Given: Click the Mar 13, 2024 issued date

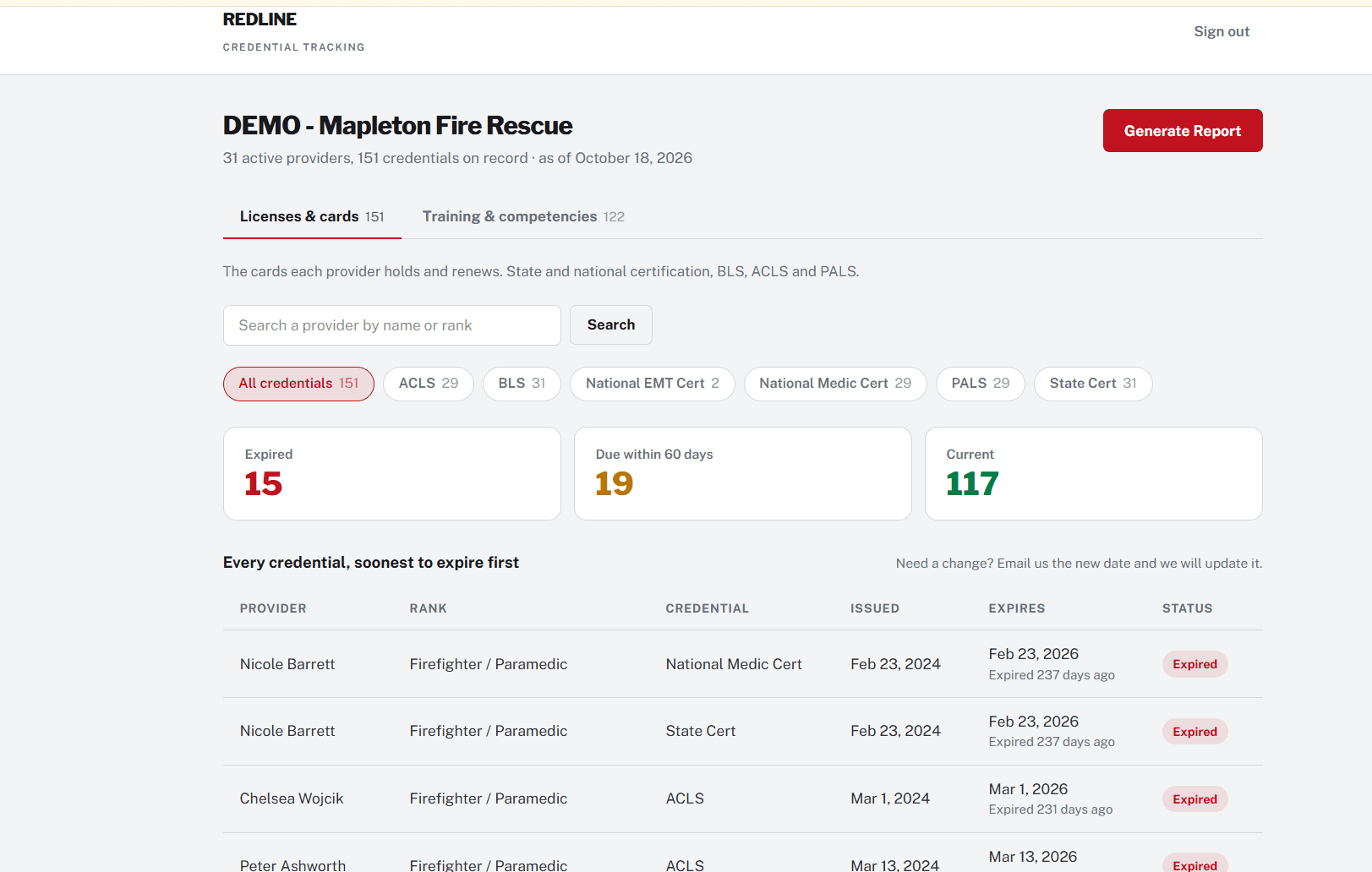Looking at the screenshot, I should click(894, 865).
